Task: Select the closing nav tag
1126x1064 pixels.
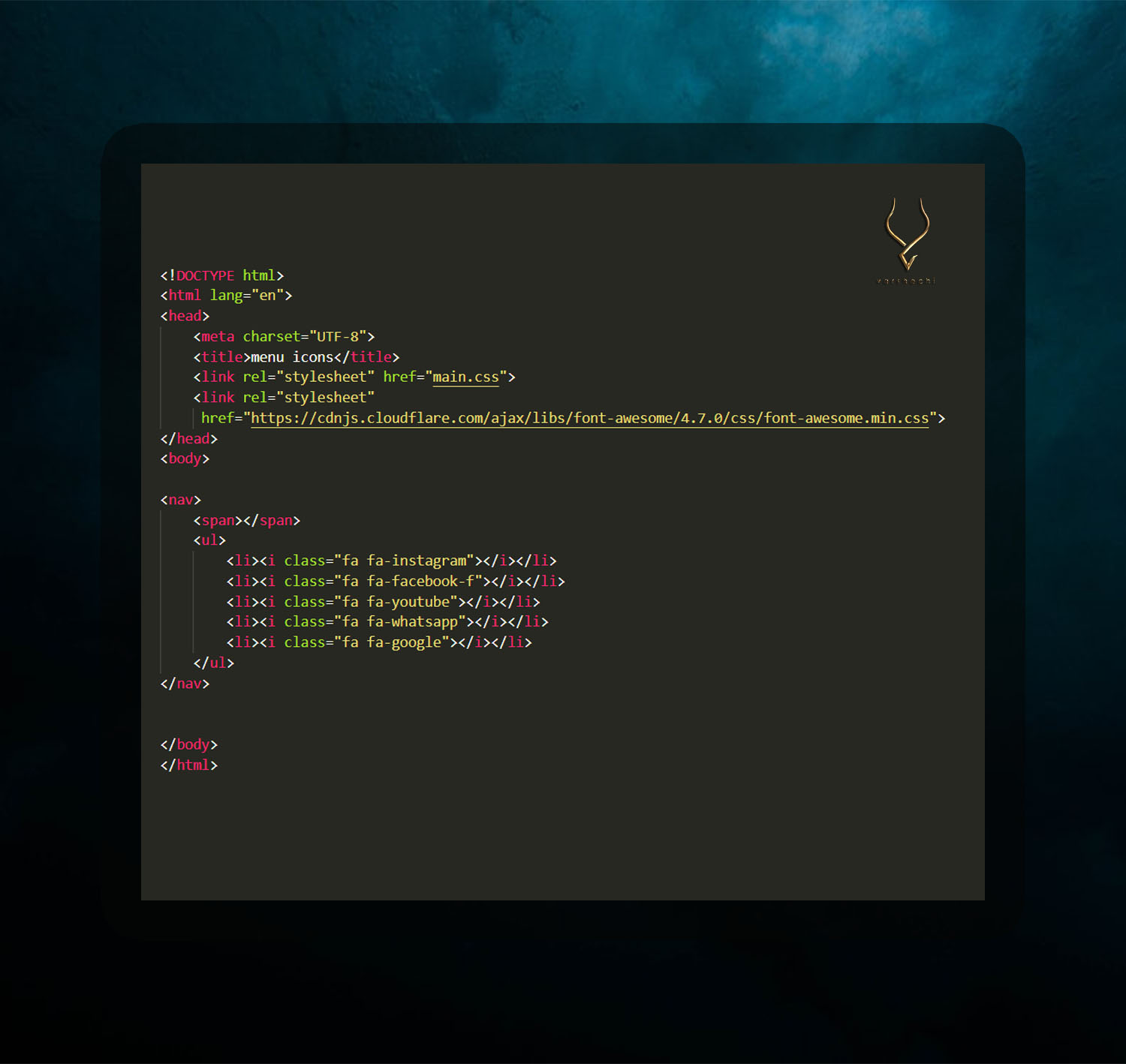Action: tap(183, 683)
